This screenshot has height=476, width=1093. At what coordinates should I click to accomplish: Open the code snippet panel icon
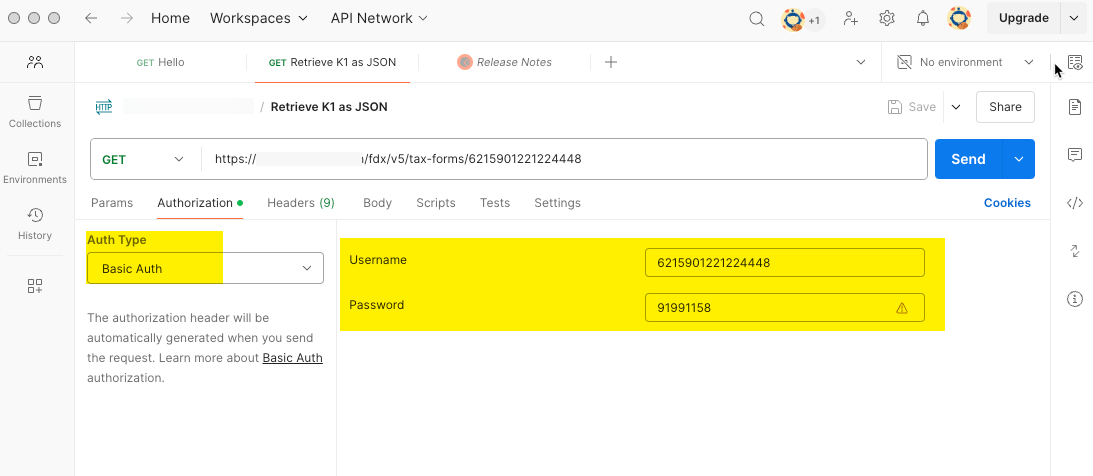point(1075,203)
